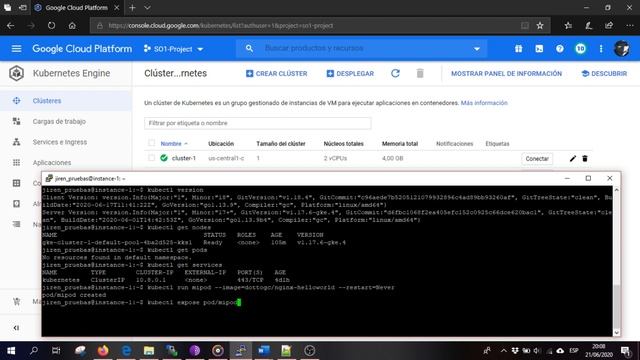Viewport: 640px width, 360px height.
Task: Open the vertical dots settings menu
Action: [x=601, y=49]
